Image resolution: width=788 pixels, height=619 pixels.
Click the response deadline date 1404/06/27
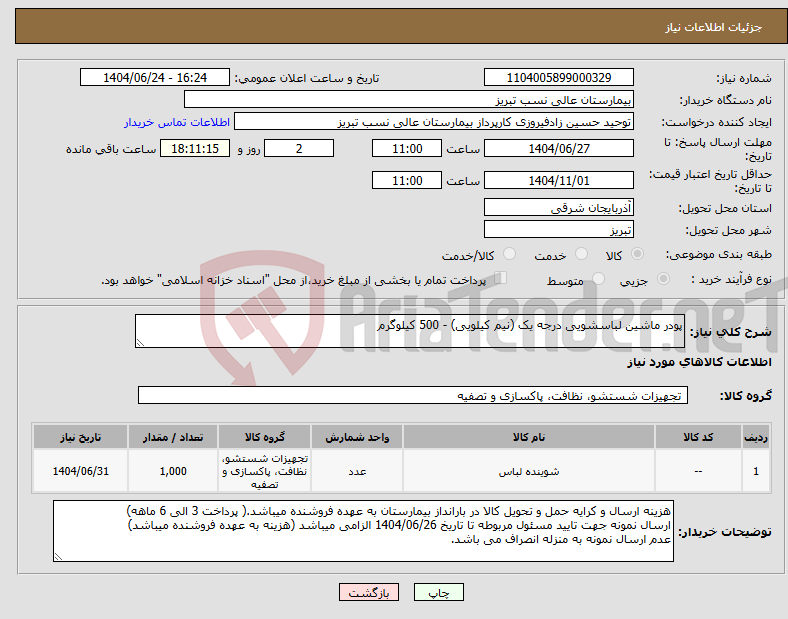click(559, 149)
